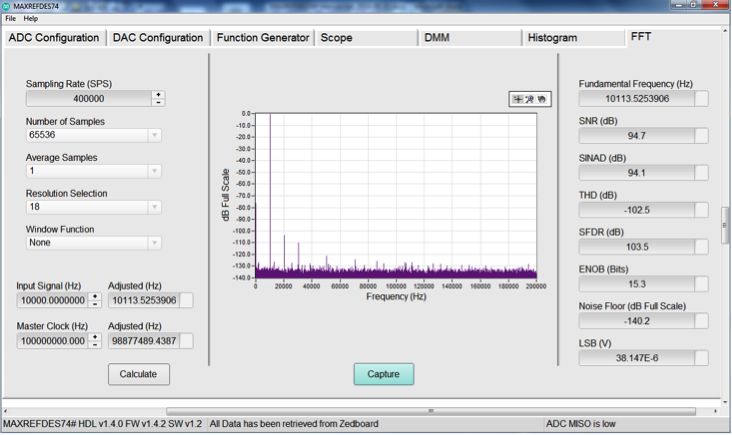
Task: Expand the Average Samples dropdown
Action: pos(154,171)
